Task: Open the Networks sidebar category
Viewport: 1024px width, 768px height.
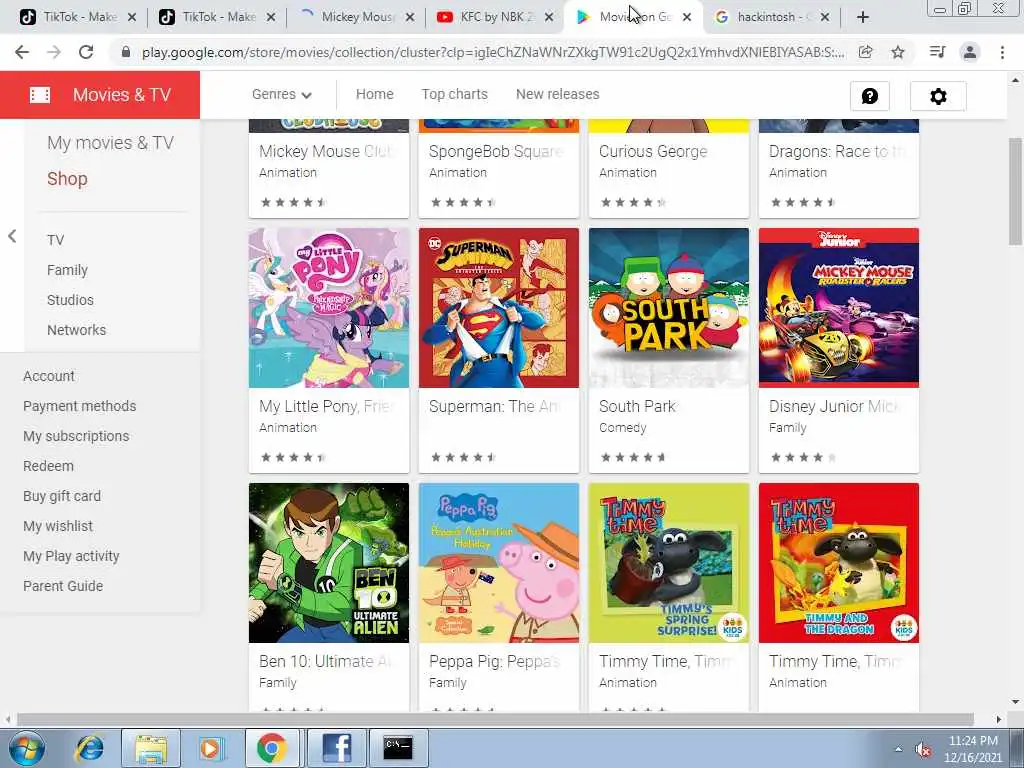Action: point(76,330)
